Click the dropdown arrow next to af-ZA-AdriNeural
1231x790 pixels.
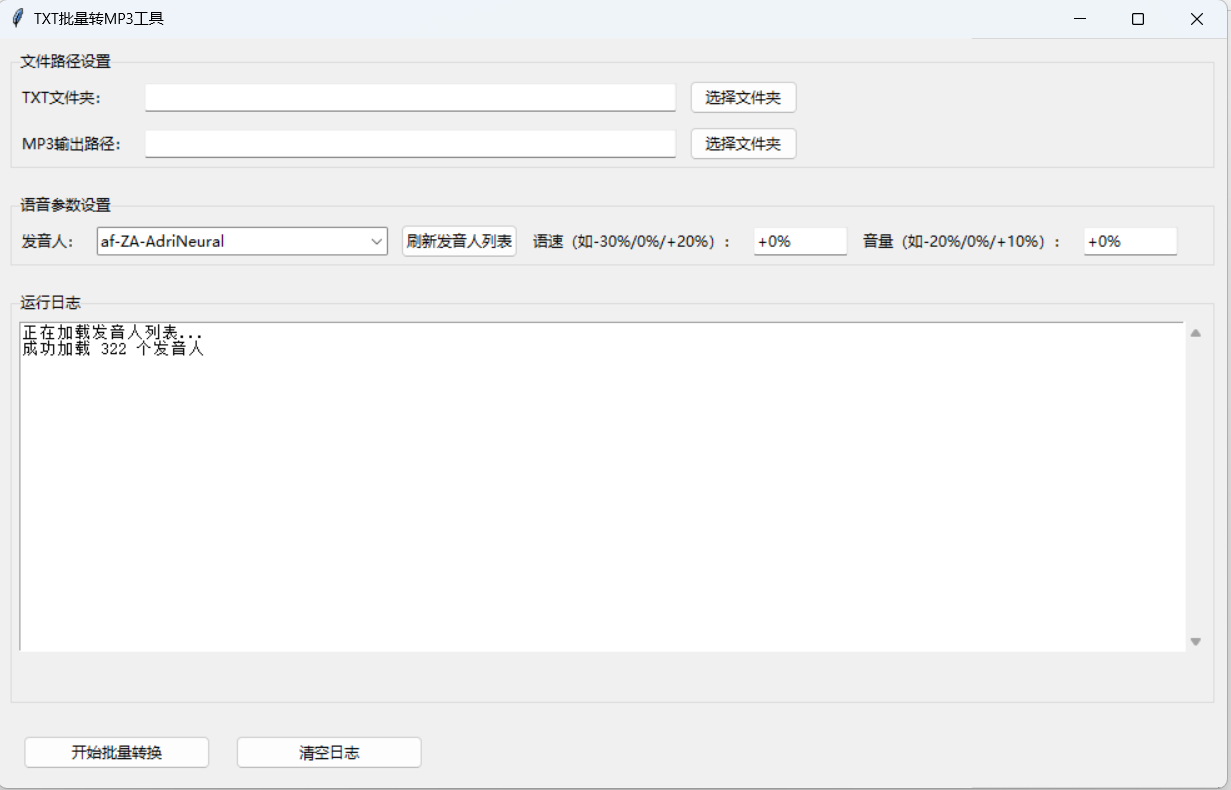pos(378,240)
